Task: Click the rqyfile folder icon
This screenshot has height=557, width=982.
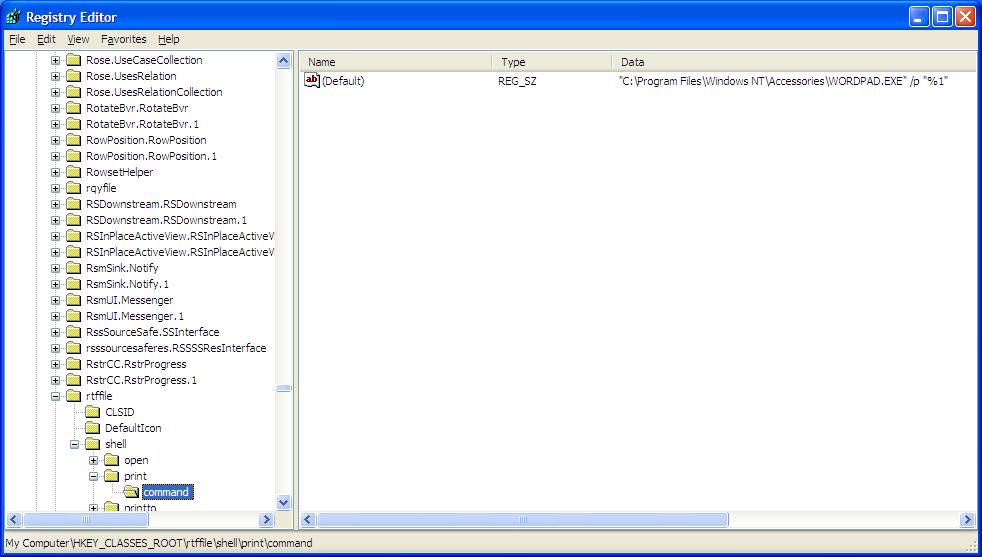Action: click(74, 188)
